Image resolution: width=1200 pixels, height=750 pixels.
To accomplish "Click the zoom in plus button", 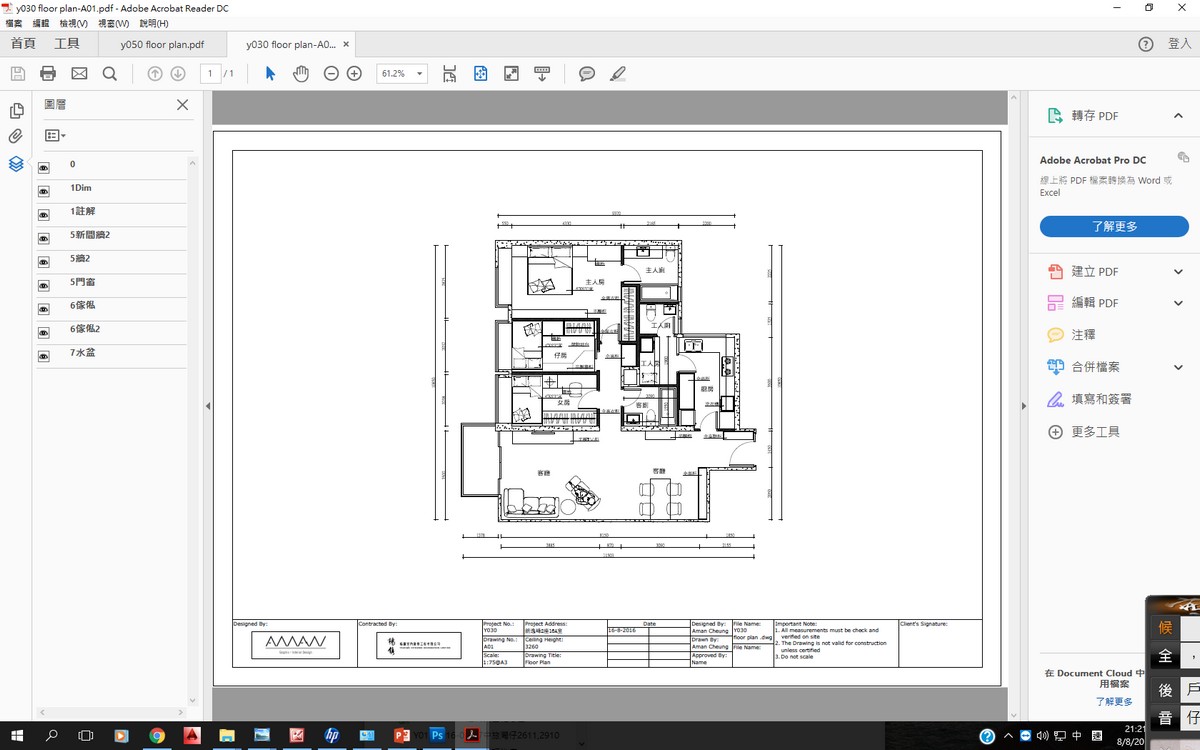I will 354,74.
